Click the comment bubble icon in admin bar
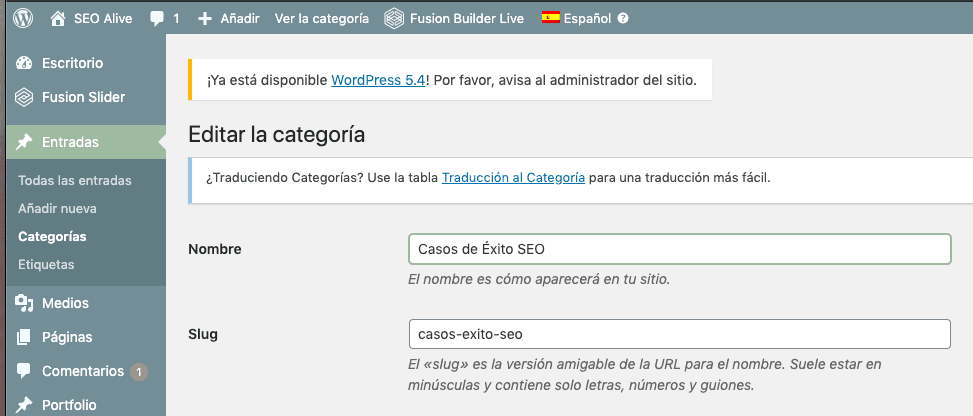 coord(158,19)
